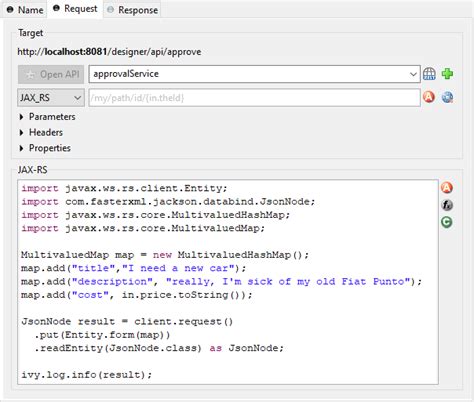
Task: Open the JAX_RS method dropdown
Action: point(51,98)
